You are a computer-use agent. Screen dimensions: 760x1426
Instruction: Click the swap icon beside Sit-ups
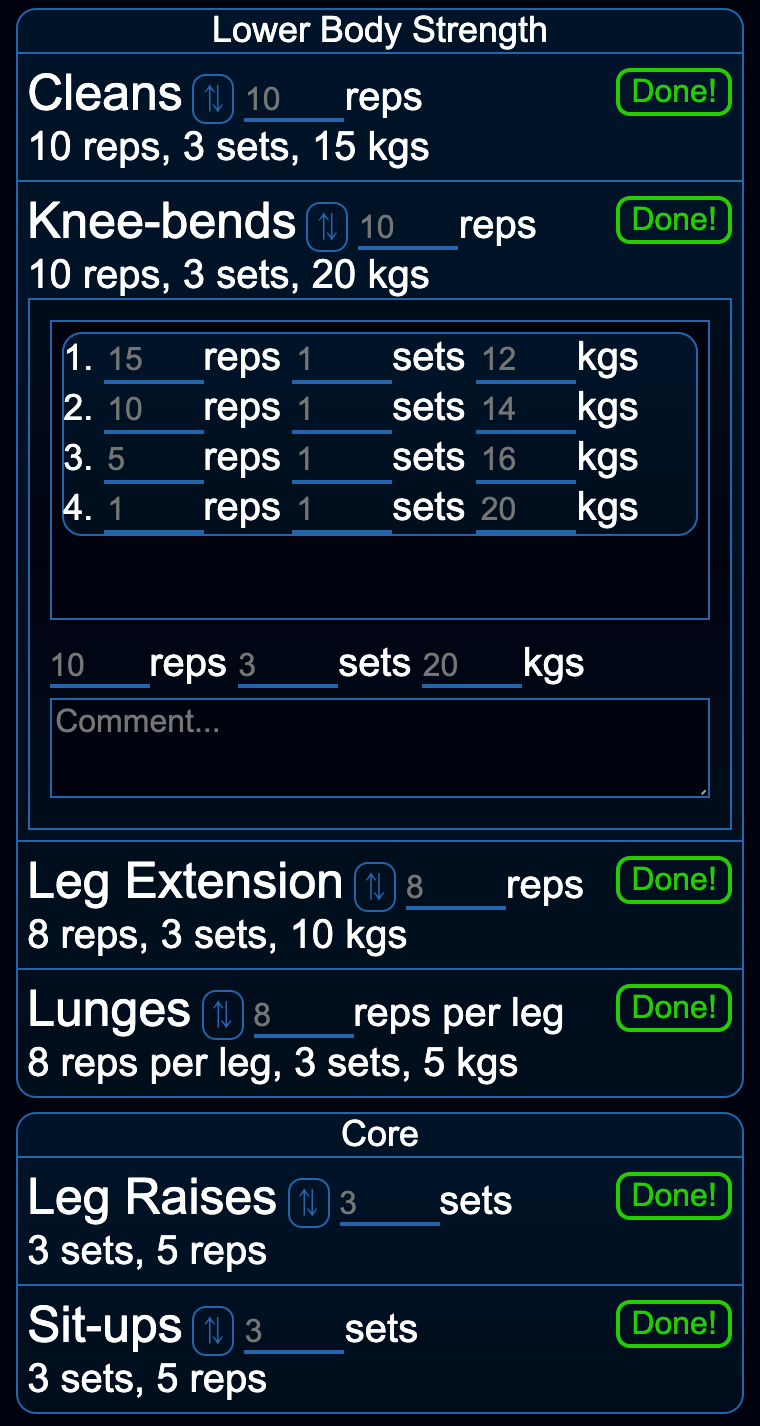[213, 1330]
